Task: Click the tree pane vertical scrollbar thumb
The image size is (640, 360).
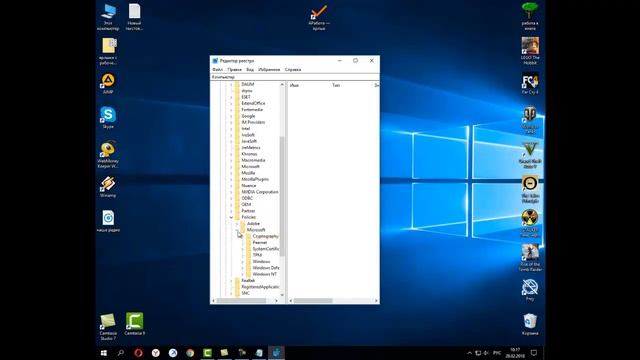Action: [282, 196]
